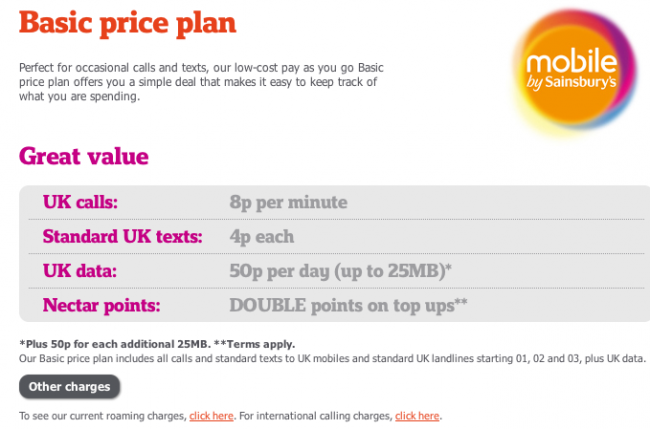Click the Terms apply footnote text
The width and height of the screenshot is (650, 429).
(x=254, y=344)
